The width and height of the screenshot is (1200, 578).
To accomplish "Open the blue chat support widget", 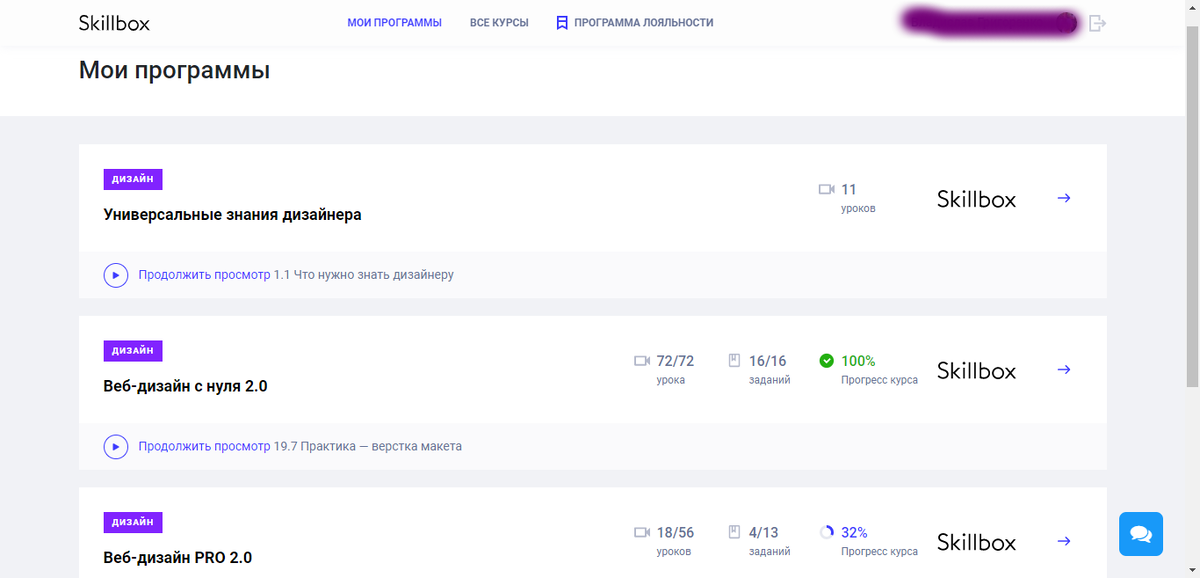I will [x=1141, y=534].
